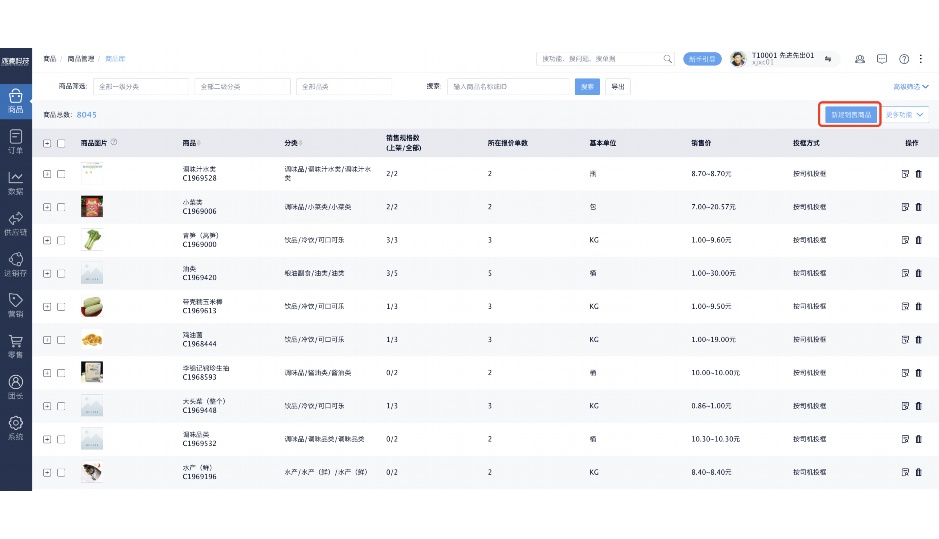Tick the select-all checkbox in table header
Screen dimensions: 939x539
61,143
